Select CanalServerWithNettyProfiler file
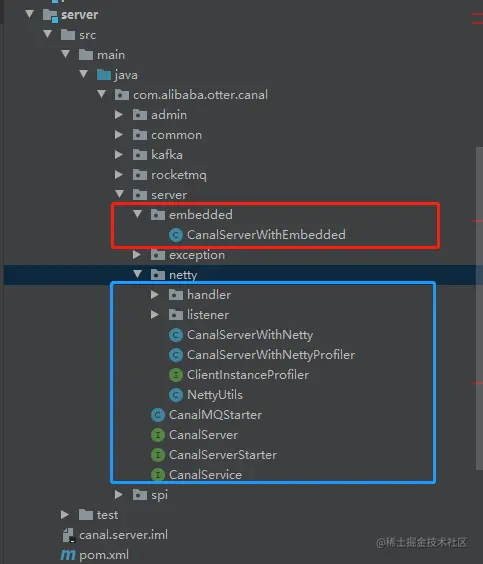This screenshot has width=483, height=564. tap(271, 355)
